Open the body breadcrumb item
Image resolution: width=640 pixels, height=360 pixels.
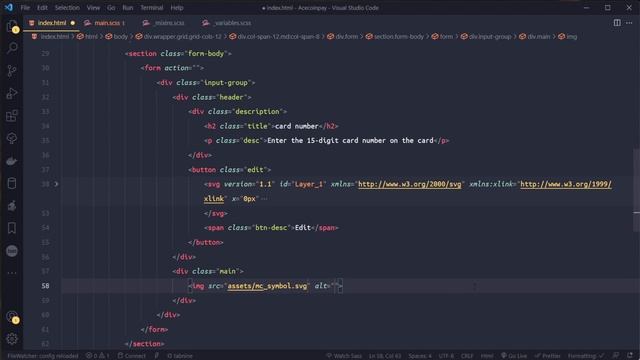click(x=117, y=37)
